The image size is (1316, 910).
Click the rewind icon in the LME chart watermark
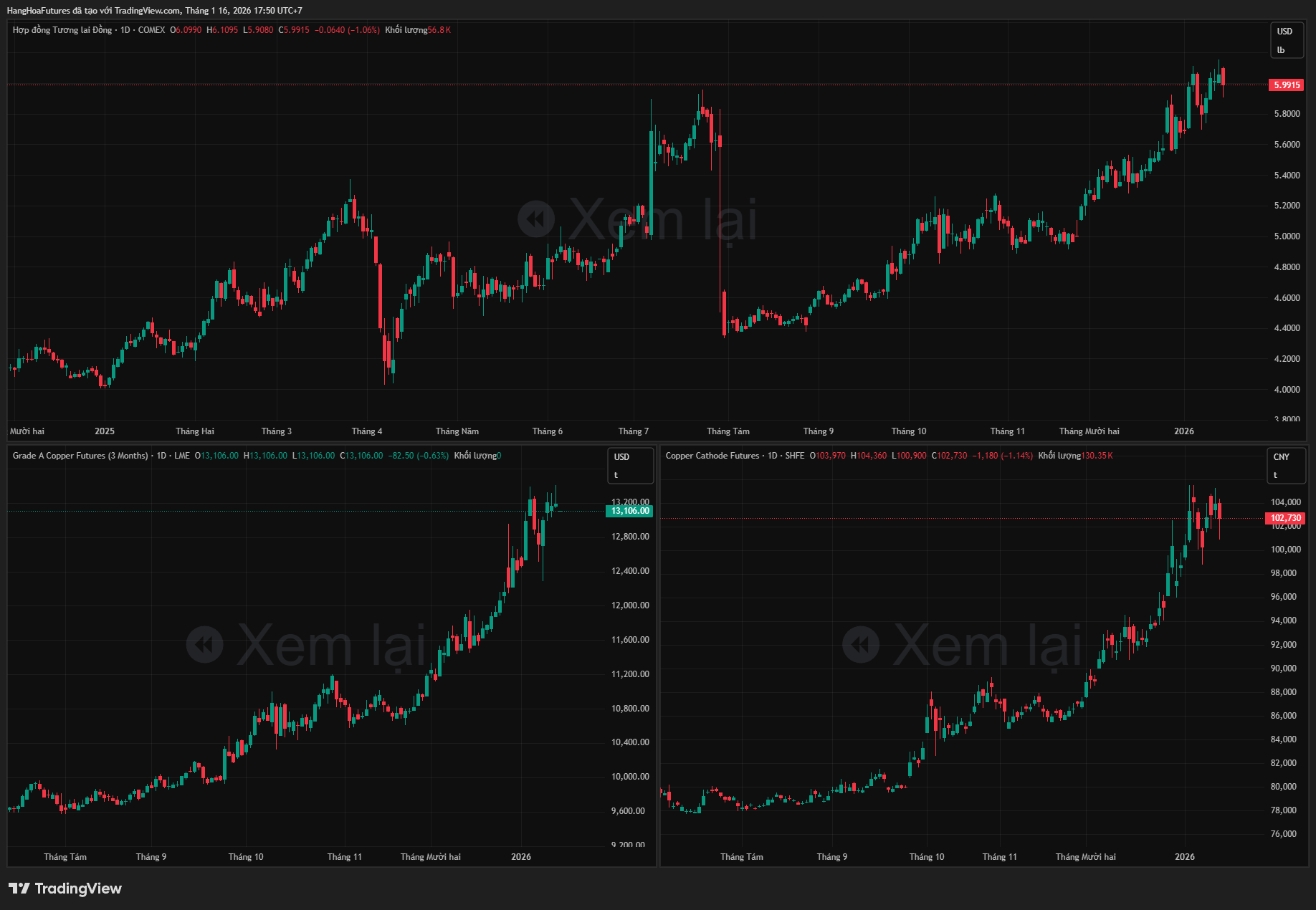(x=205, y=645)
